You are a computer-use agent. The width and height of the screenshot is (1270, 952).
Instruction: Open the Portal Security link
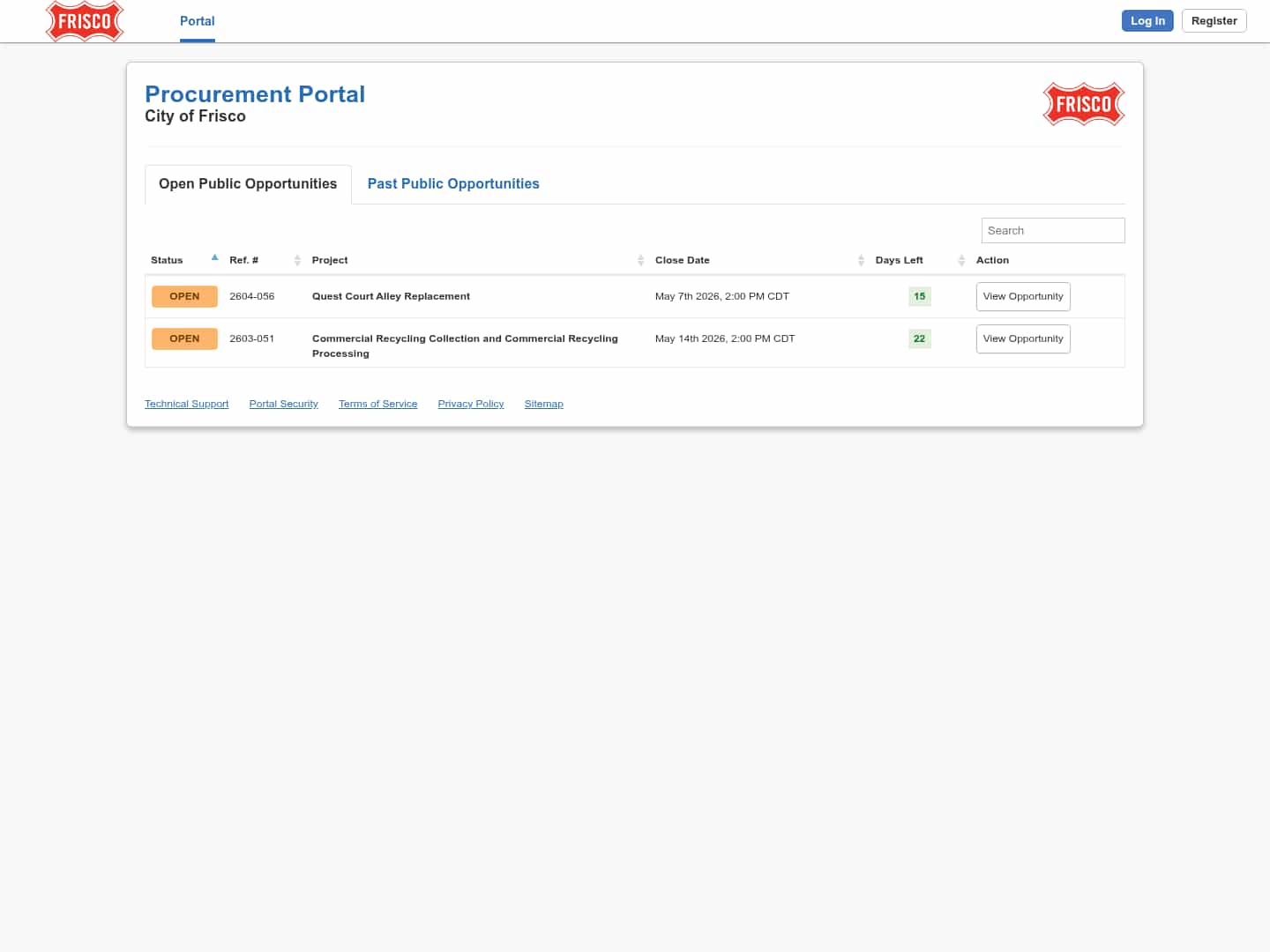pyautogui.click(x=283, y=404)
